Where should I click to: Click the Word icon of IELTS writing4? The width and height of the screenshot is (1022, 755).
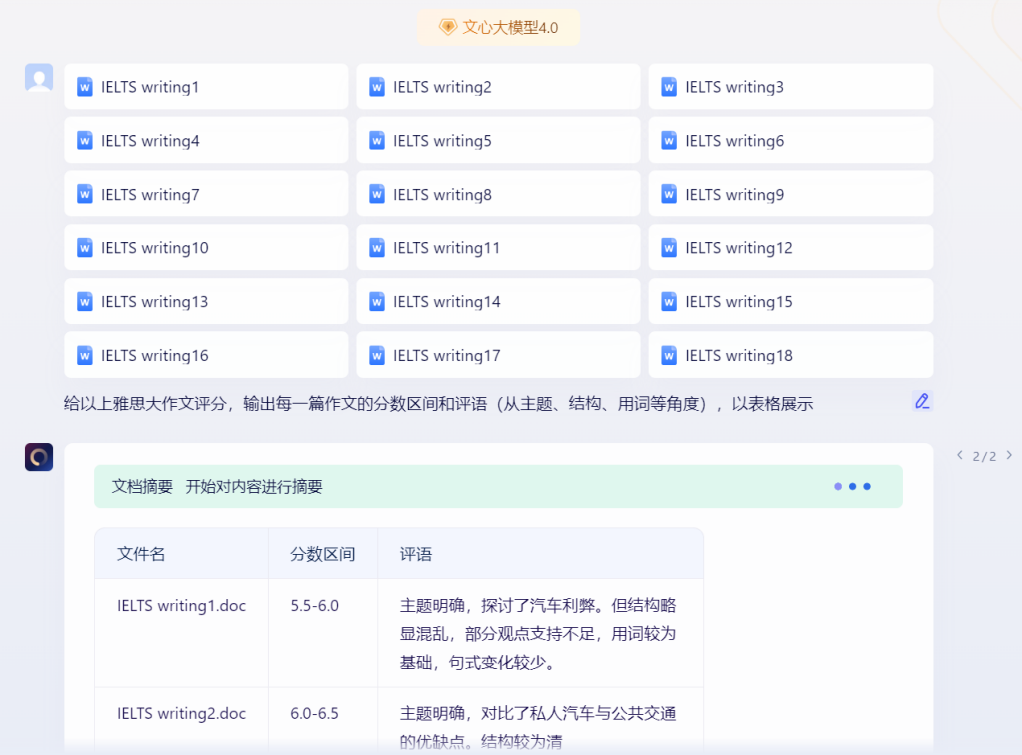85,141
